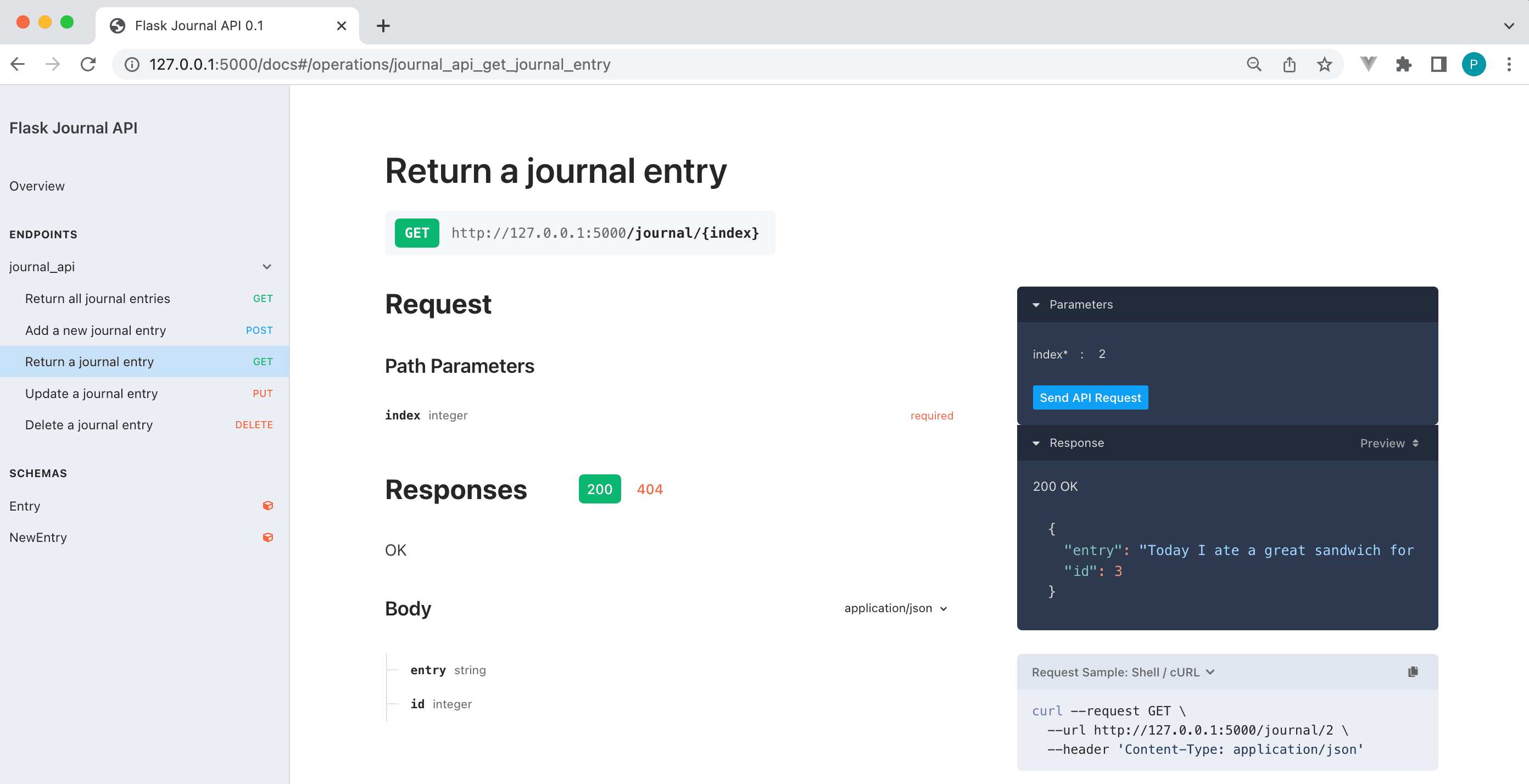Click the Send API Request button
1529x784 pixels.
coord(1090,397)
